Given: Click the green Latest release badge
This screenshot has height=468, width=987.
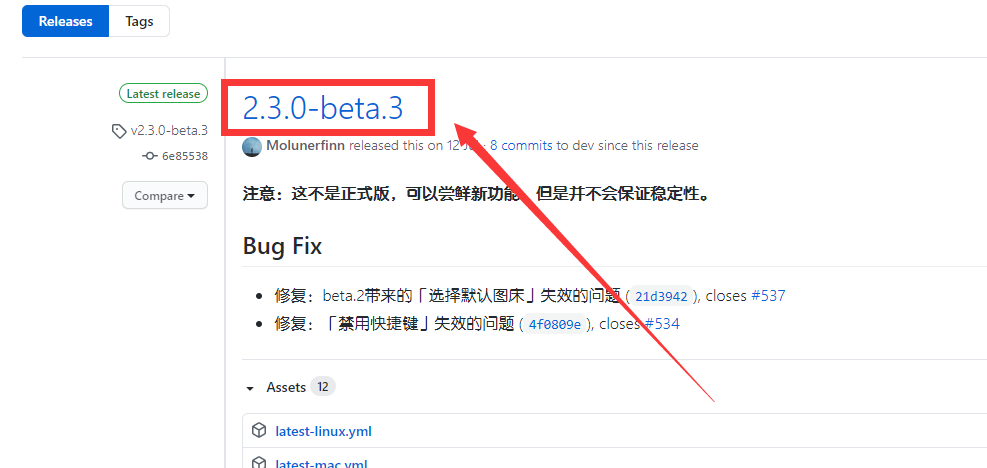Looking at the screenshot, I should click(x=162, y=94).
